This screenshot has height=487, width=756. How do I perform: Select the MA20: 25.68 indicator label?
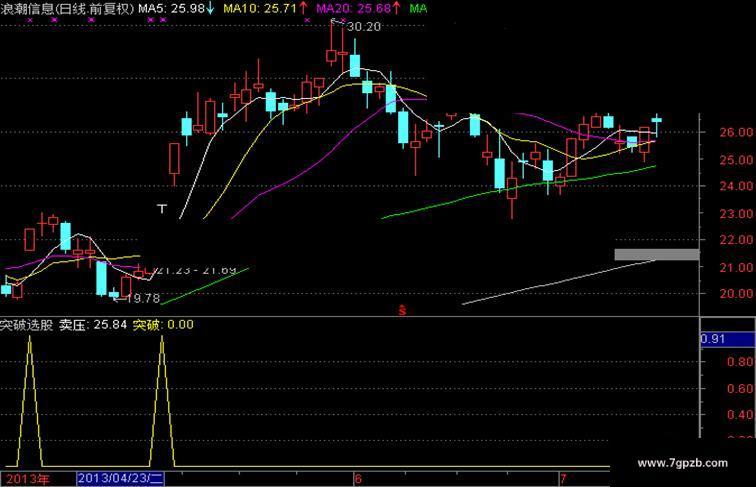[x=358, y=8]
